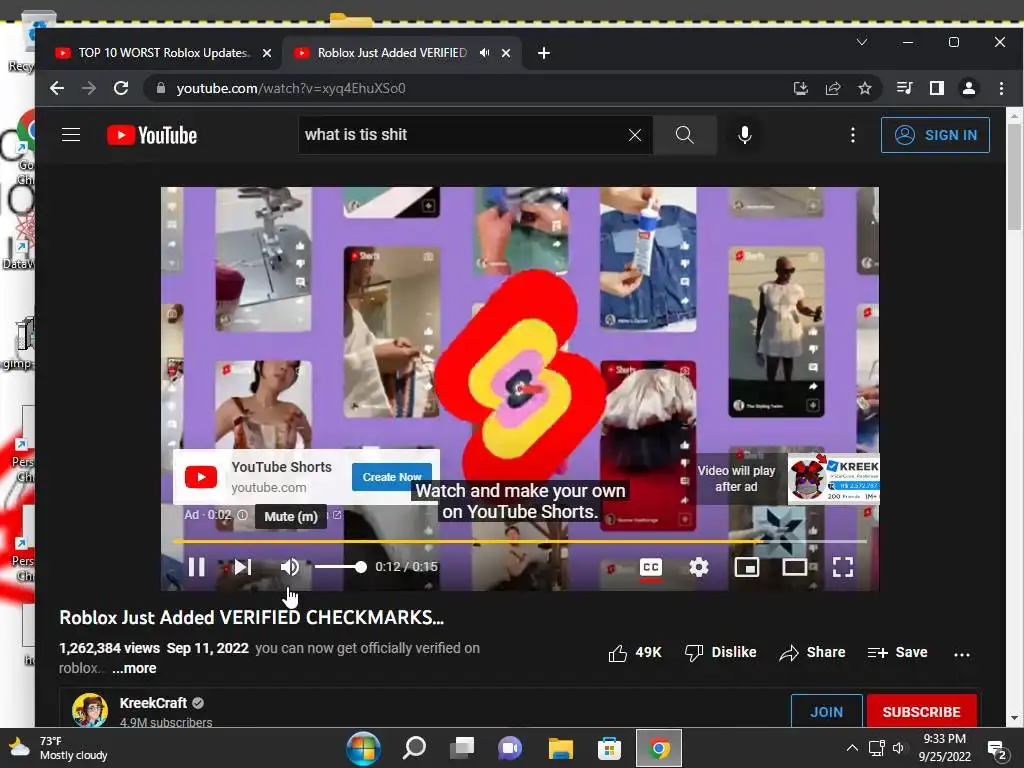
Task: Open tab search chevron dropdown
Action: (x=861, y=42)
